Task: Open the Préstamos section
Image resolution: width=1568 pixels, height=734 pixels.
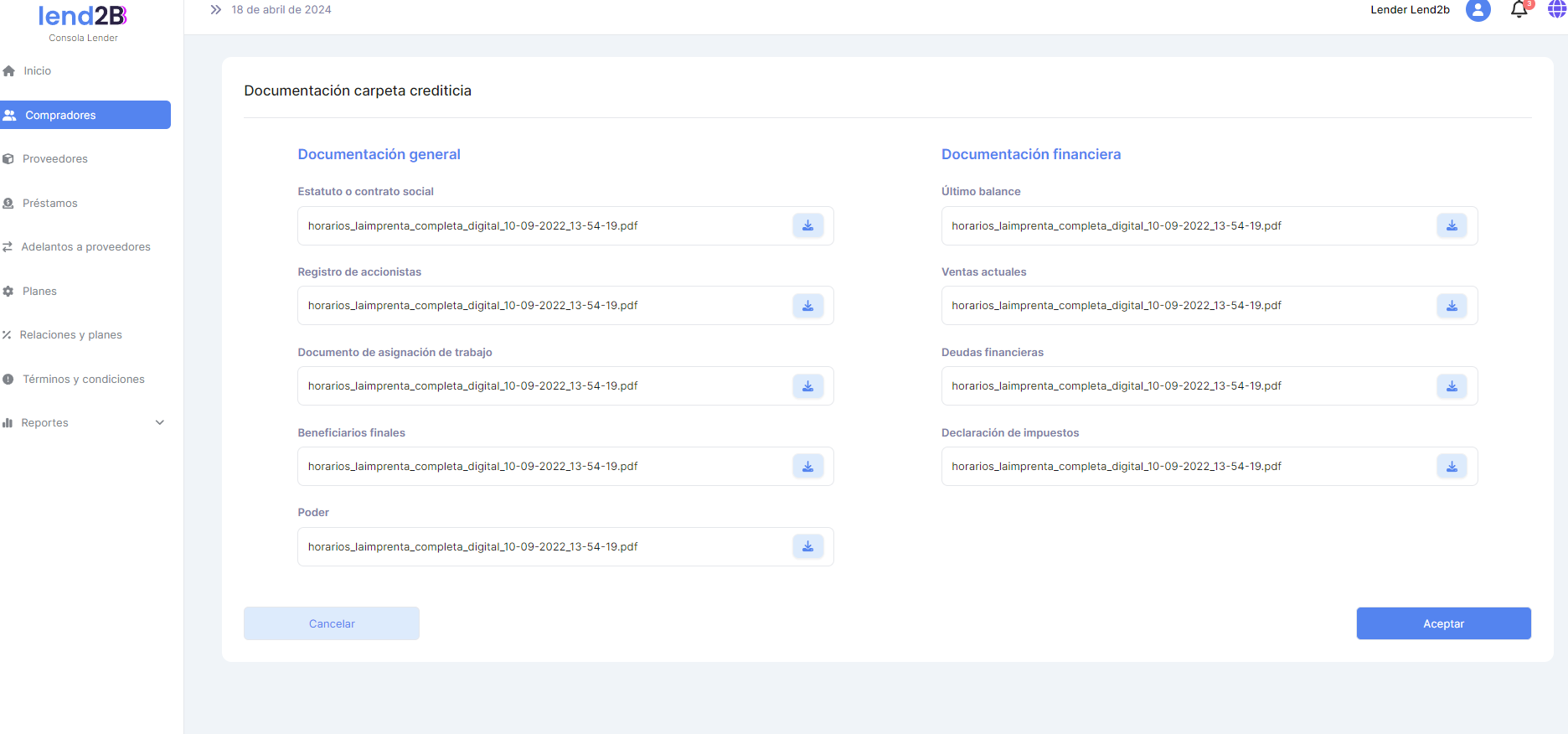Action: (49, 204)
